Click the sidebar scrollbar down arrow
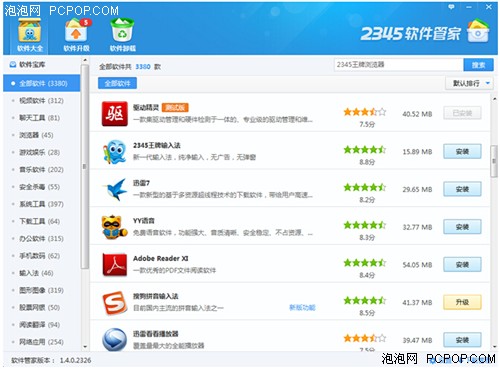Image resolution: width=500 pixels, height=369 pixels. (85, 347)
